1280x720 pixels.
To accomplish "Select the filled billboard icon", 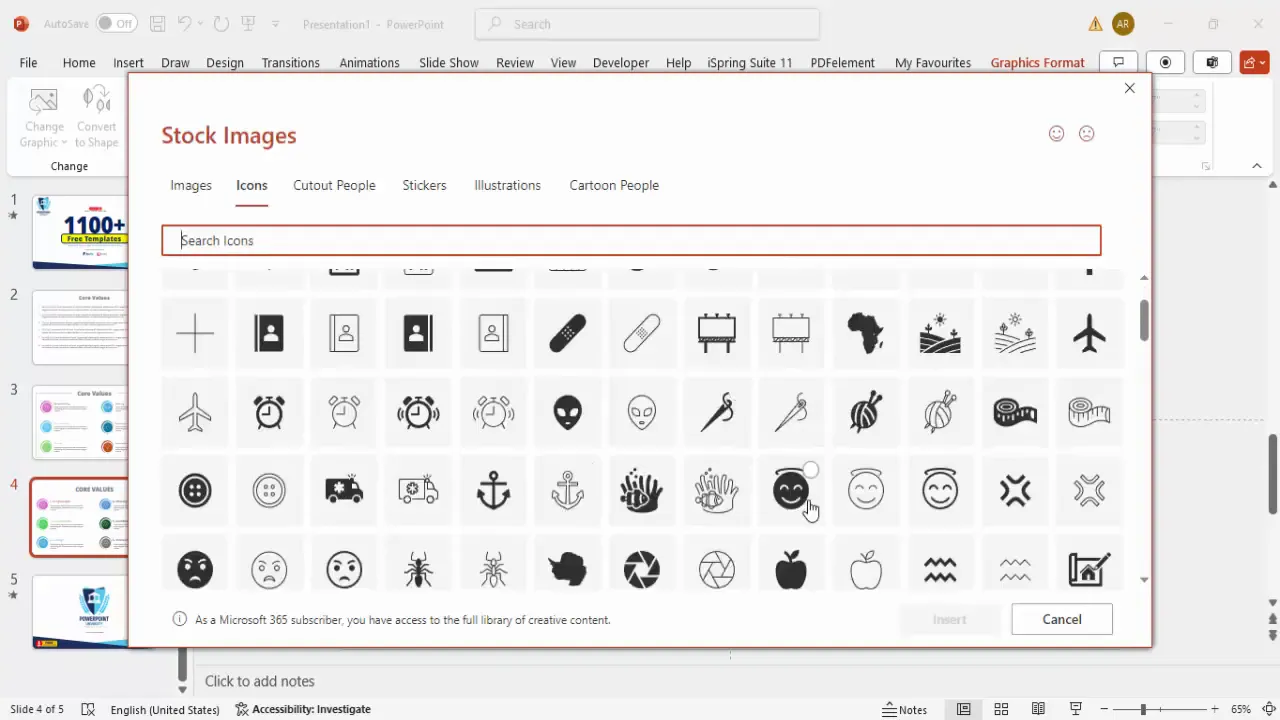I will pyautogui.click(x=717, y=333).
